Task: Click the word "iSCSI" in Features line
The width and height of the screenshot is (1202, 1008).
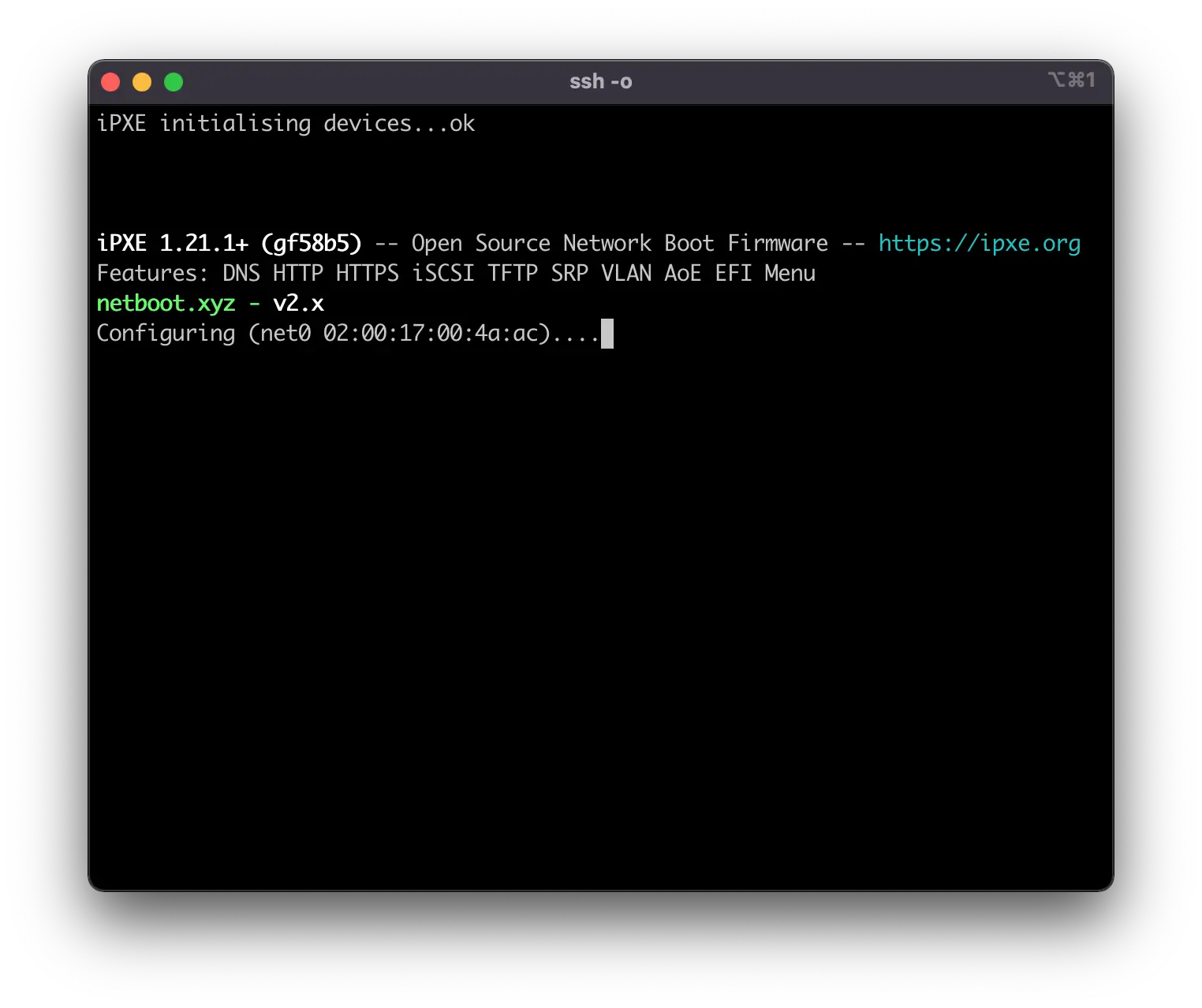Action: (x=442, y=274)
